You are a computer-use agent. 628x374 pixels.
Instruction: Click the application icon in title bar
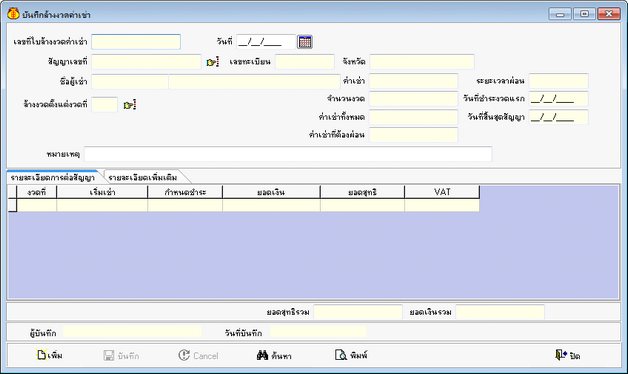[13, 14]
